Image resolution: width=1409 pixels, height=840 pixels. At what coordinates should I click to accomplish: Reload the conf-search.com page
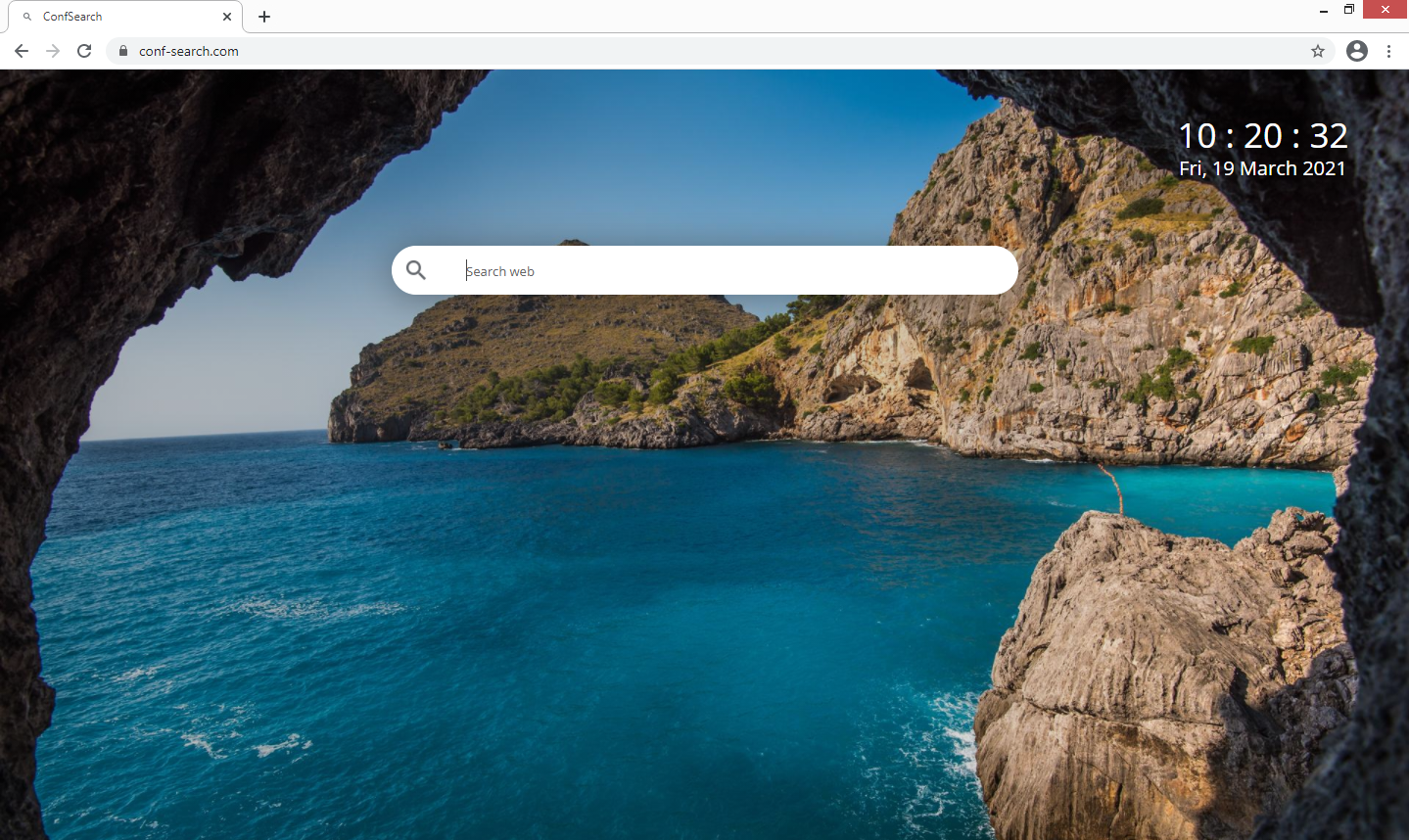tap(84, 51)
